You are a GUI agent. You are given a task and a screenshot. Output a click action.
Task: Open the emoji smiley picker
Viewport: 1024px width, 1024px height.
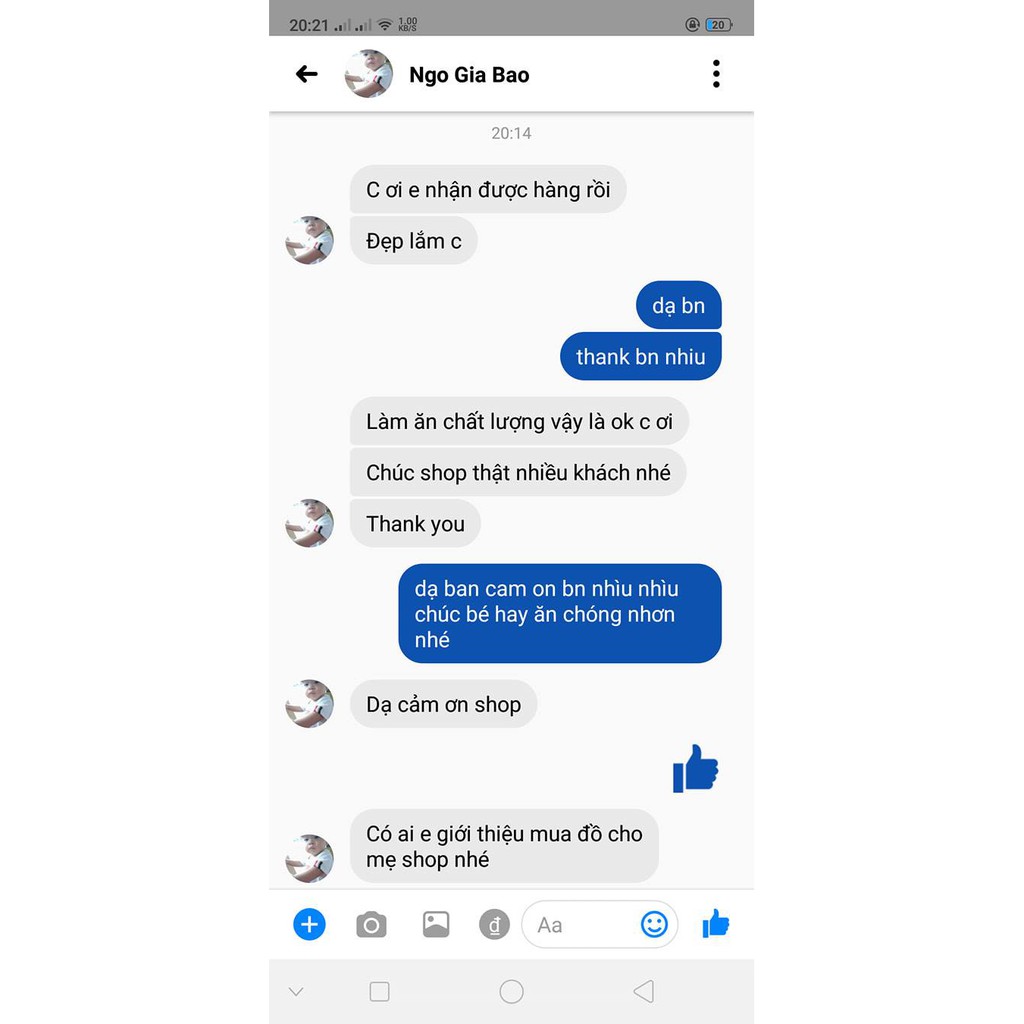click(x=654, y=924)
